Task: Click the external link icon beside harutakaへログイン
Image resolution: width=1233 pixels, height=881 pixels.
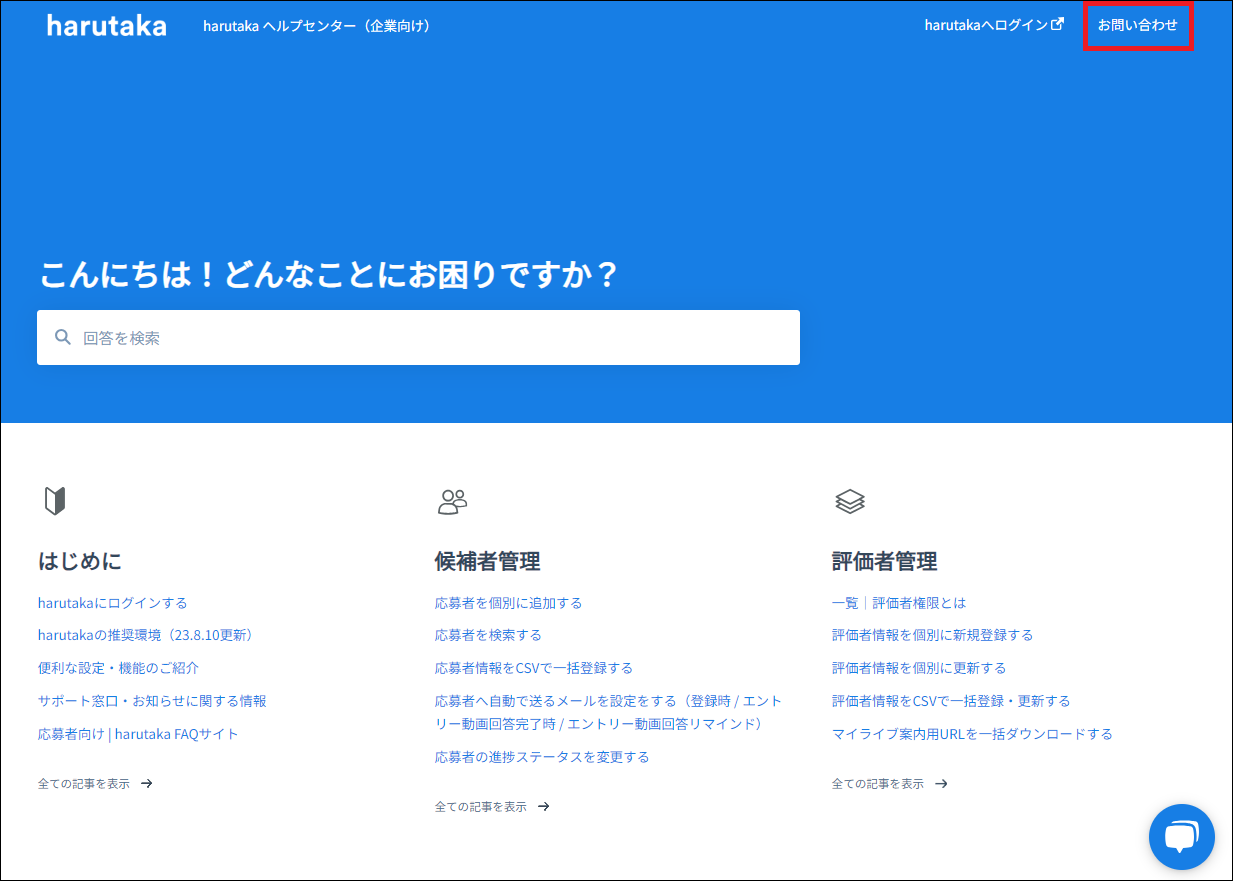Action: [1059, 24]
